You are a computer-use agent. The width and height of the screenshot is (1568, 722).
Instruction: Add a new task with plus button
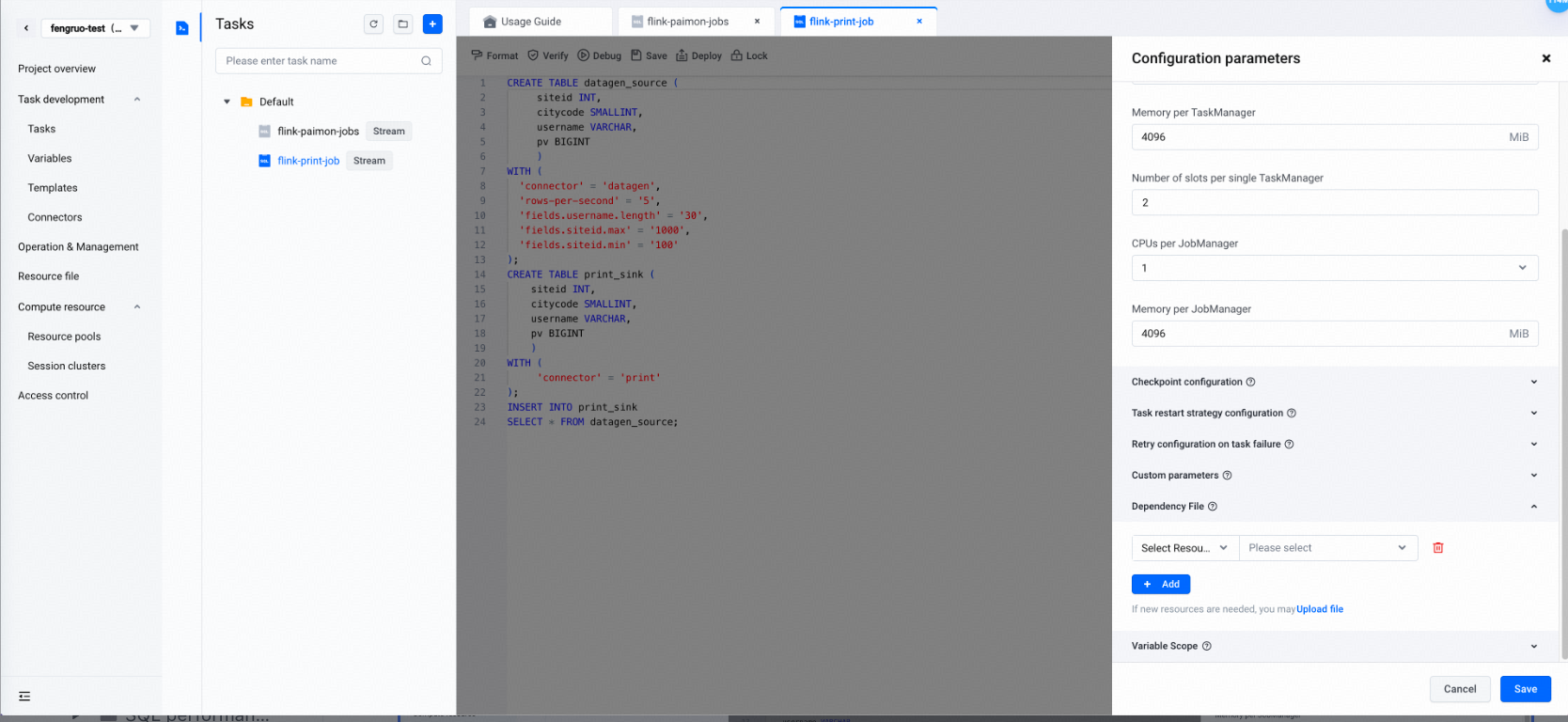[x=432, y=24]
